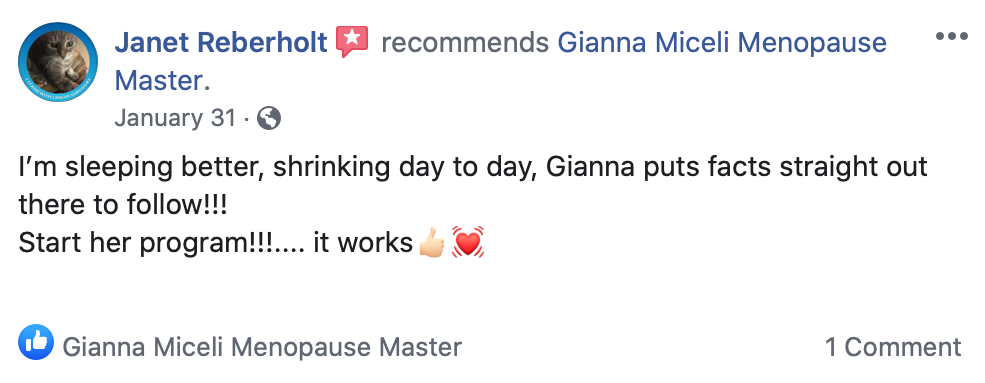The height and width of the screenshot is (383, 985).
Task: Click the blue Like reaction icon
Action: (x=36, y=342)
